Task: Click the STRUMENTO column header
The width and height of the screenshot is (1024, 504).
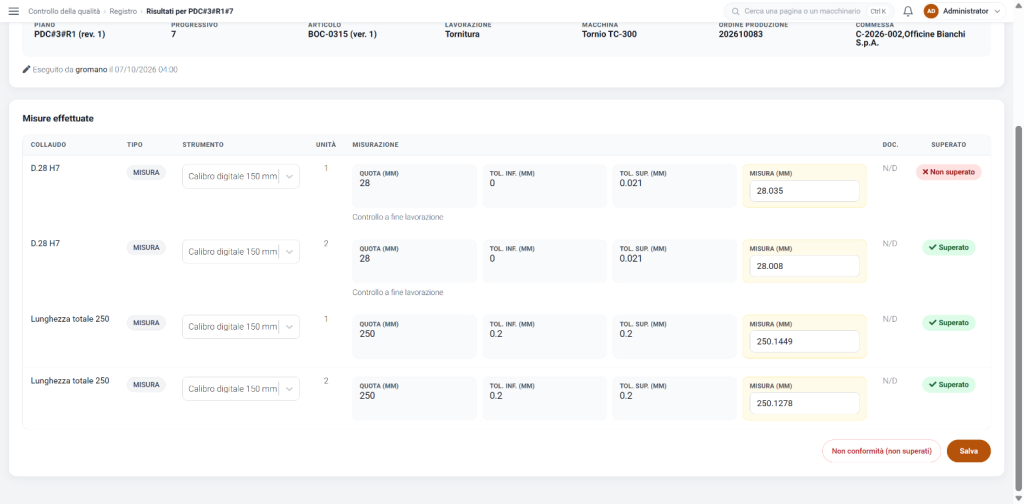Action: [x=203, y=144]
